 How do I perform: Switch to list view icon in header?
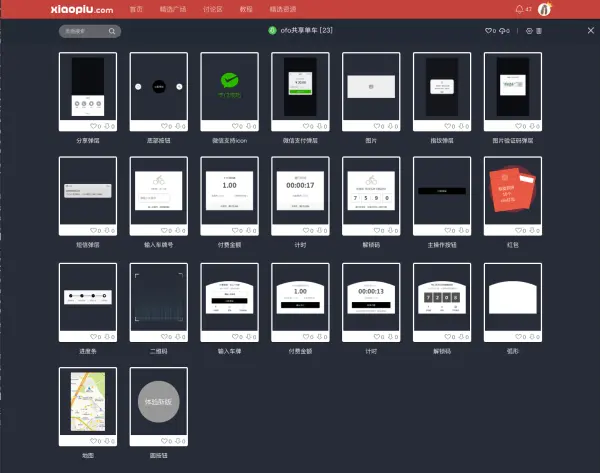point(539,31)
